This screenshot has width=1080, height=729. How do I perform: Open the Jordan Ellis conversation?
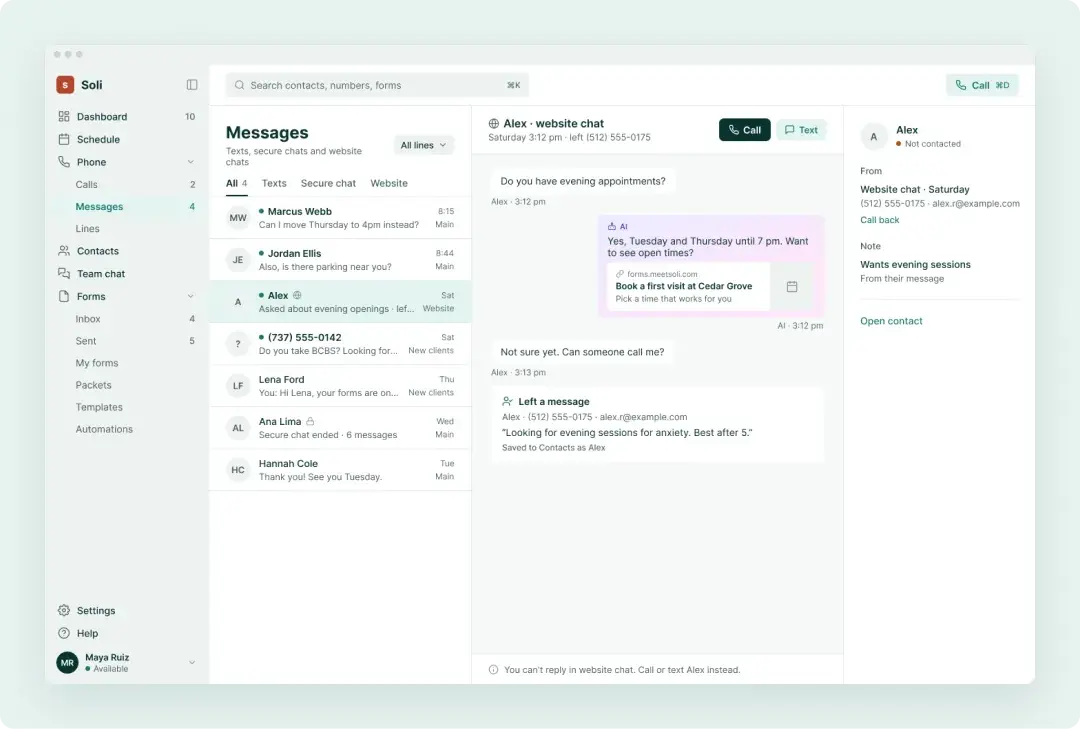pyautogui.click(x=340, y=260)
